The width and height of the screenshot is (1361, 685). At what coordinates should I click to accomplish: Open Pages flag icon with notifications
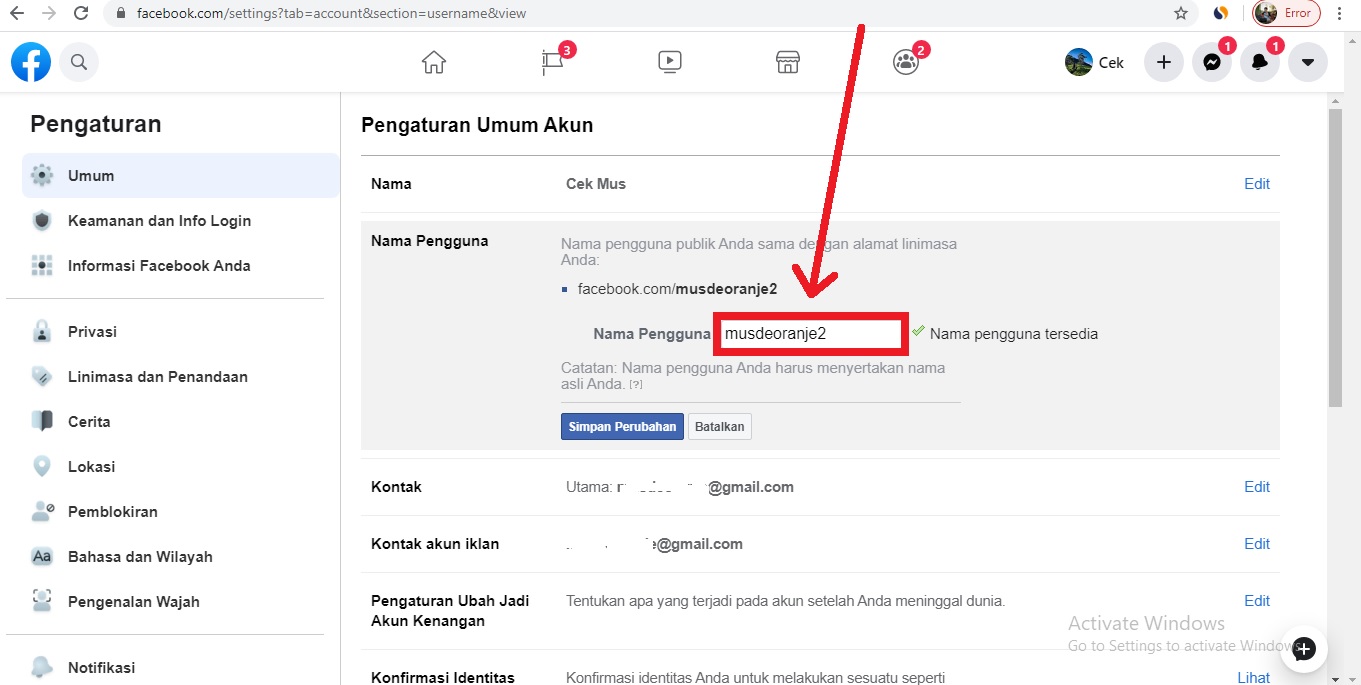coord(552,62)
